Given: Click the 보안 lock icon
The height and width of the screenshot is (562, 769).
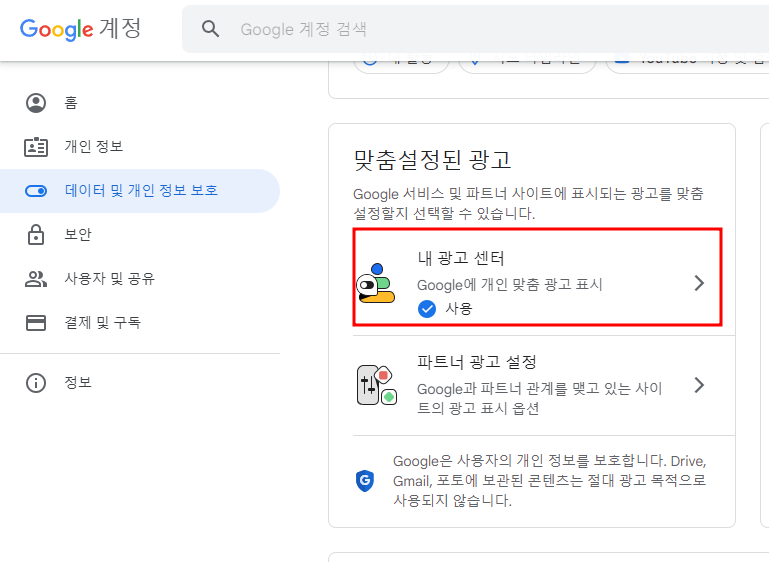Looking at the screenshot, I should (x=36, y=234).
